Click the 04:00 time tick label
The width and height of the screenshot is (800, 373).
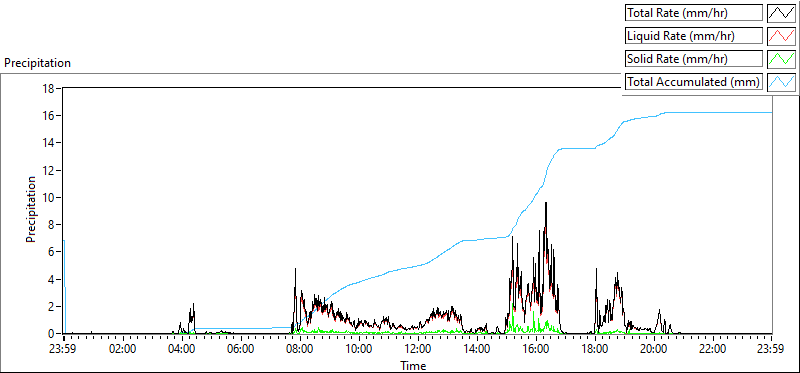pyautogui.click(x=182, y=350)
